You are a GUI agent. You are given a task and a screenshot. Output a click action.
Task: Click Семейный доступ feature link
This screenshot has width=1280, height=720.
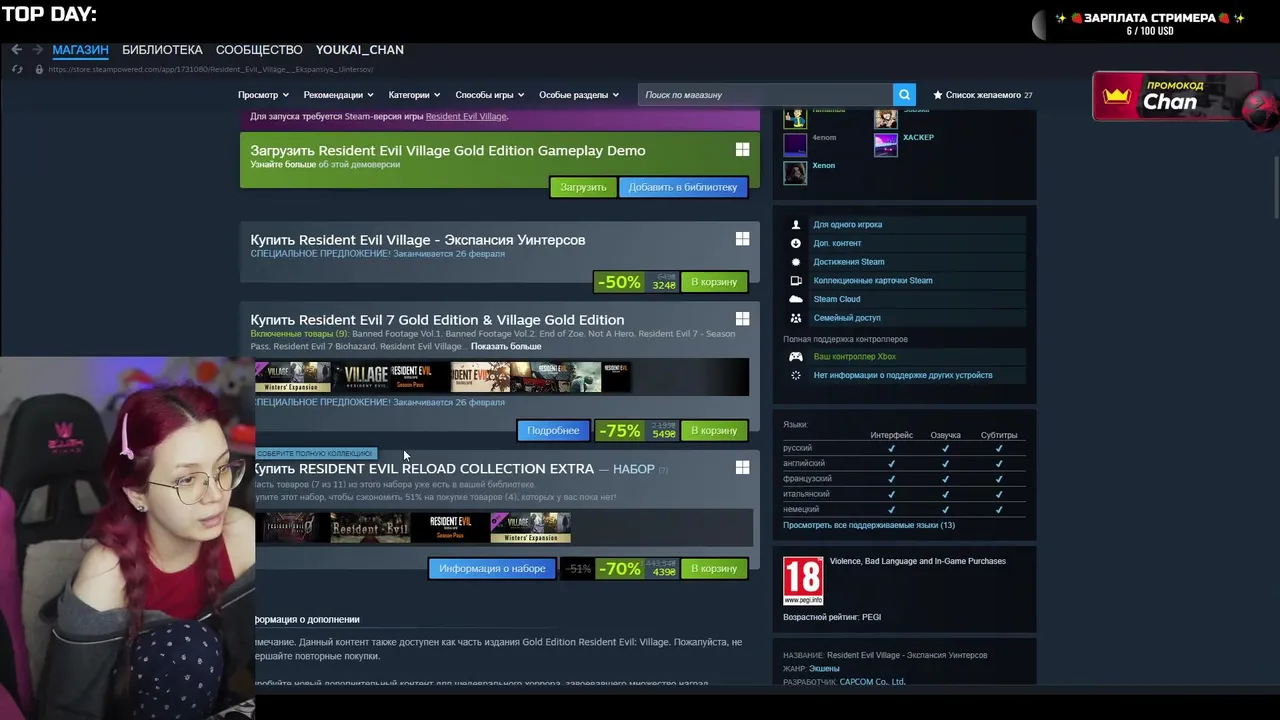coord(847,318)
